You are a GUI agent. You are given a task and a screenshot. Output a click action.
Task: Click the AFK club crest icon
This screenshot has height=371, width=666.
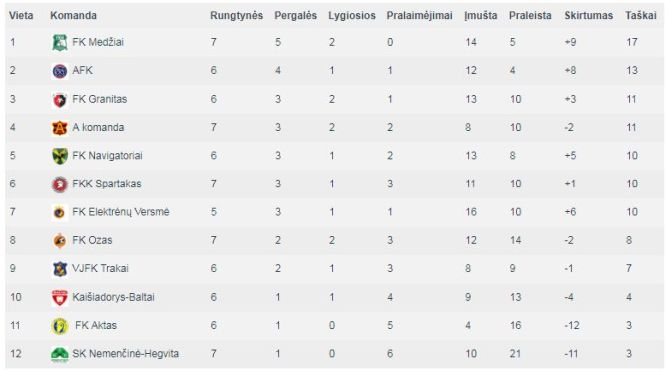(x=60, y=71)
